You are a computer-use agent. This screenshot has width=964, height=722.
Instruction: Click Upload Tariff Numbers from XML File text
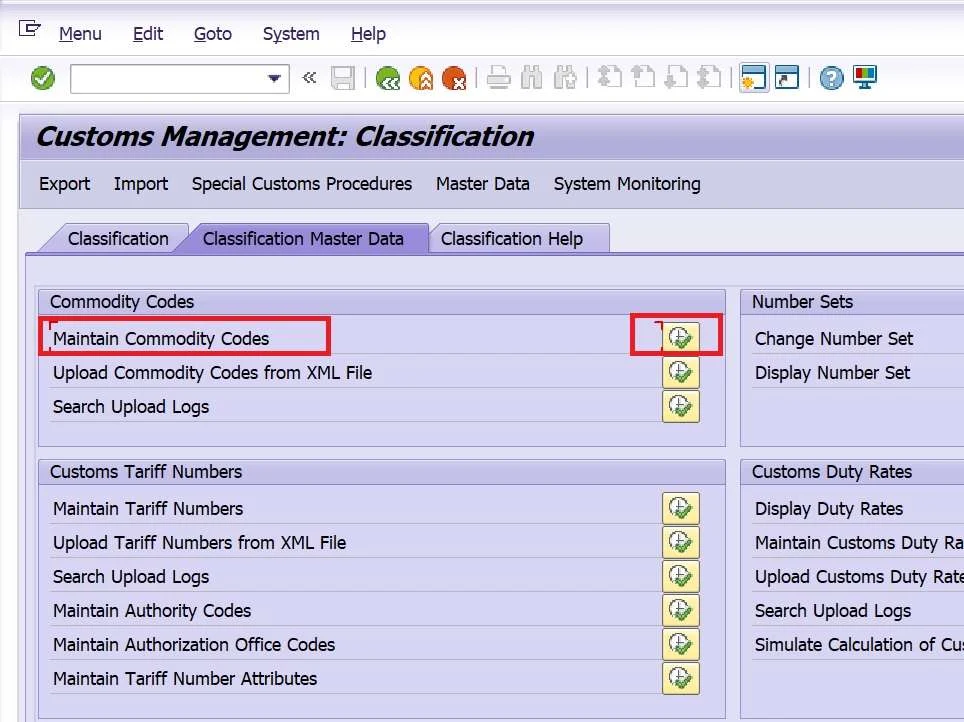click(199, 542)
